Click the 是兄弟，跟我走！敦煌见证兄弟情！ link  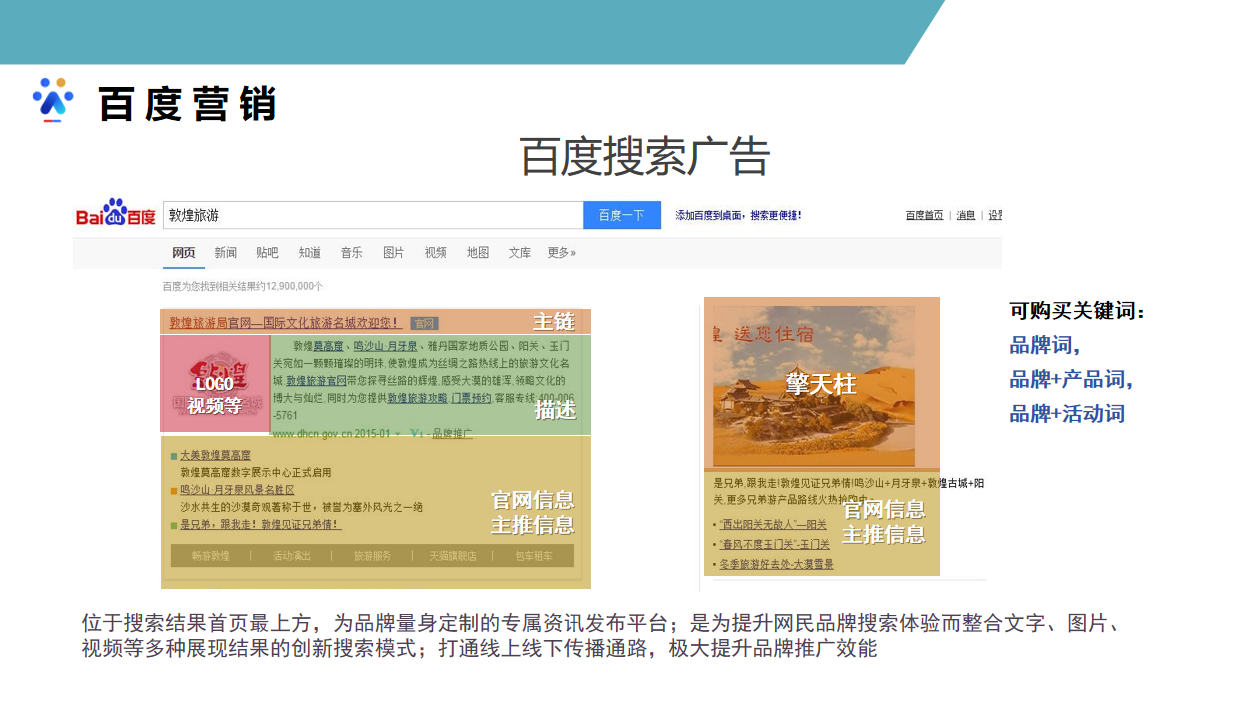[x=260, y=524]
